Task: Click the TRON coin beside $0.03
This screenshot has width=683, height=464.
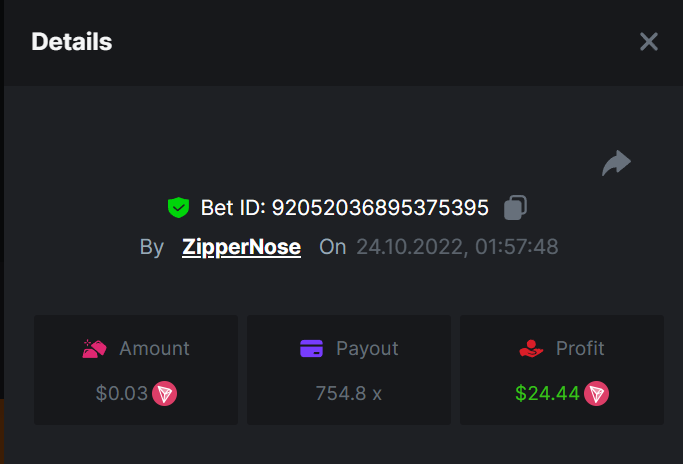Action: 165,393
